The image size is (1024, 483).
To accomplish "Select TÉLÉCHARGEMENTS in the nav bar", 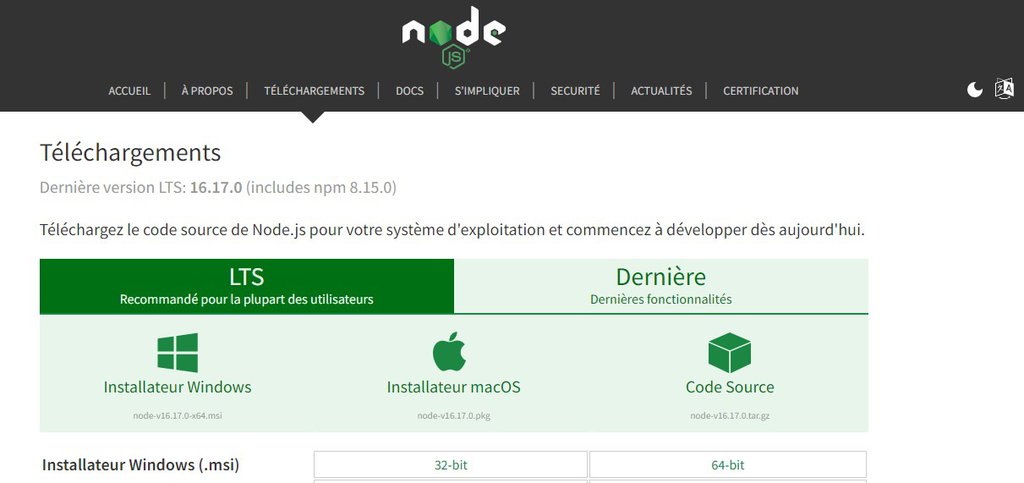I will (x=314, y=91).
